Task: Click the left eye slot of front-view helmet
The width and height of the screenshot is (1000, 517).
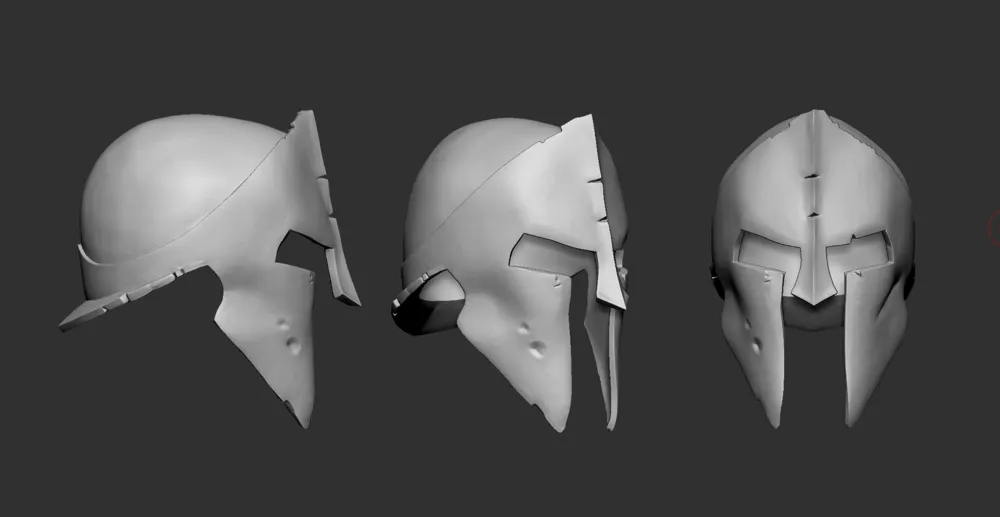Action: click(763, 250)
